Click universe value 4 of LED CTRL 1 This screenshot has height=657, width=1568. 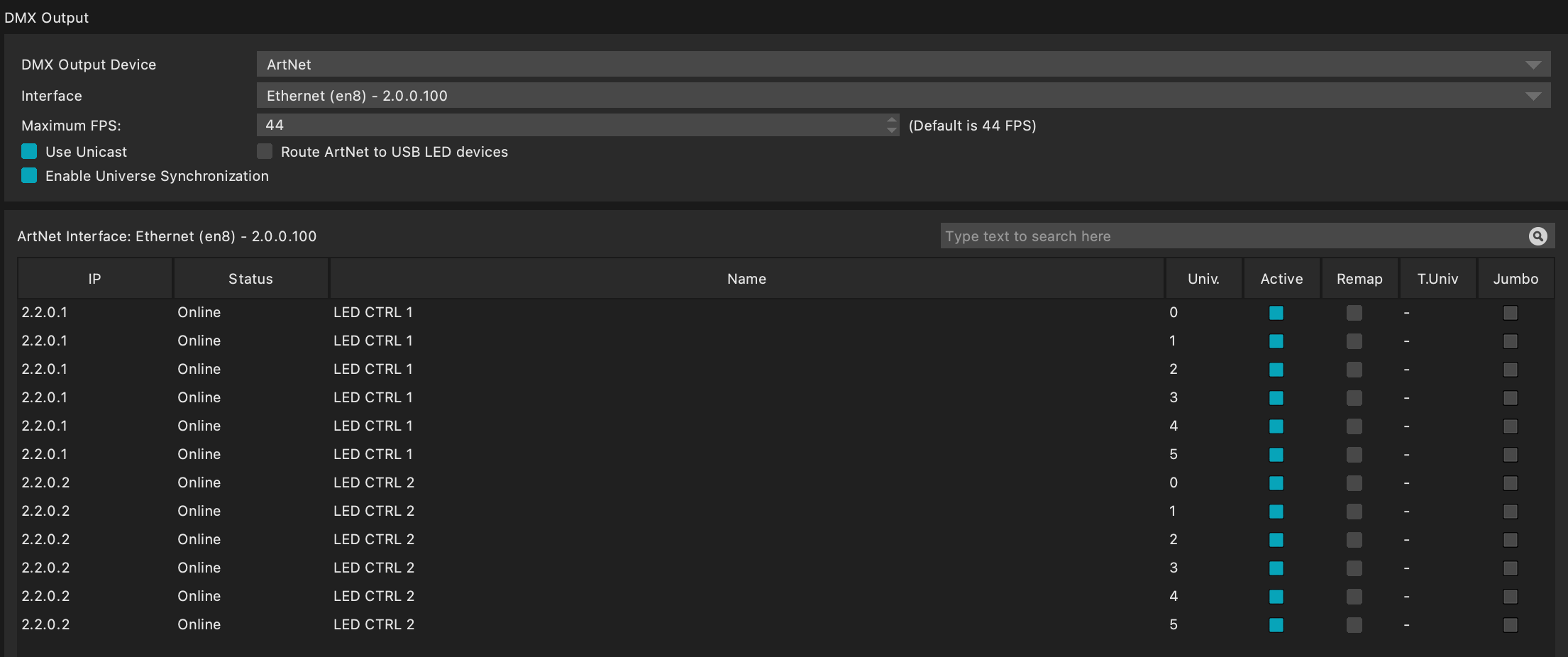pyautogui.click(x=1174, y=426)
